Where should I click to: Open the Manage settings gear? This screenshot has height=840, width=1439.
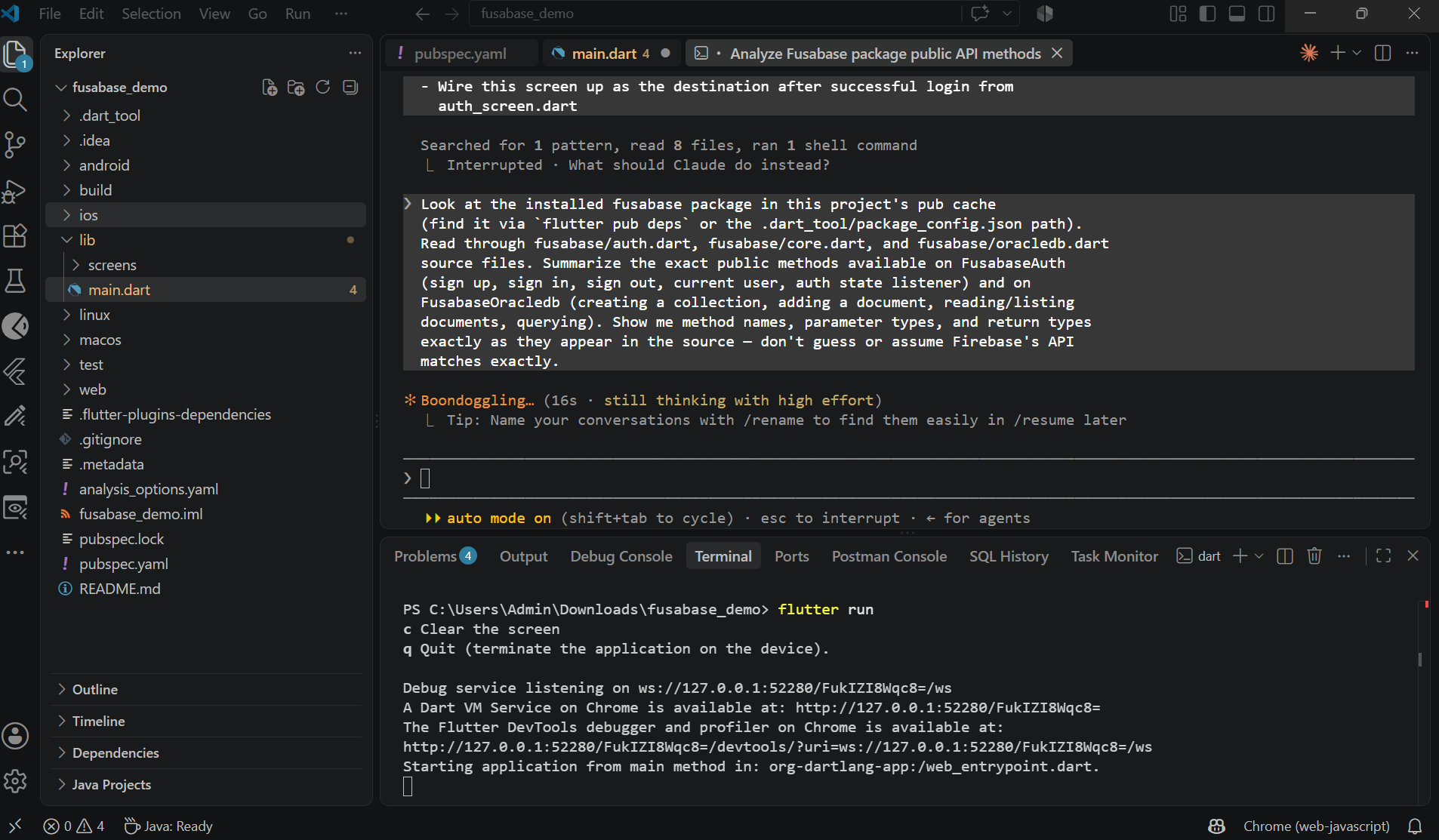click(x=16, y=781)
